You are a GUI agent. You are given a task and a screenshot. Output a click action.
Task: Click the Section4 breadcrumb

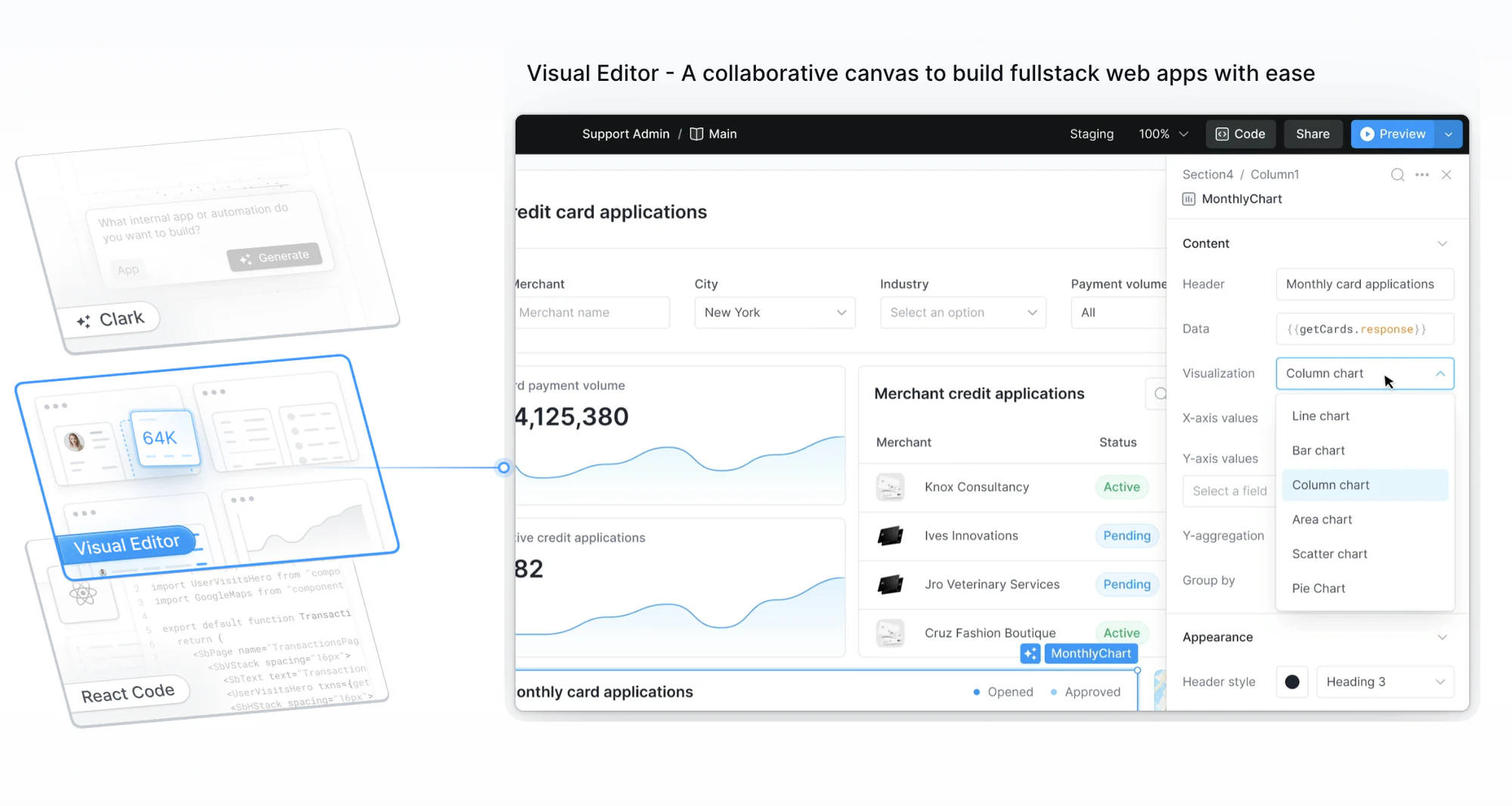[1207, 175]
